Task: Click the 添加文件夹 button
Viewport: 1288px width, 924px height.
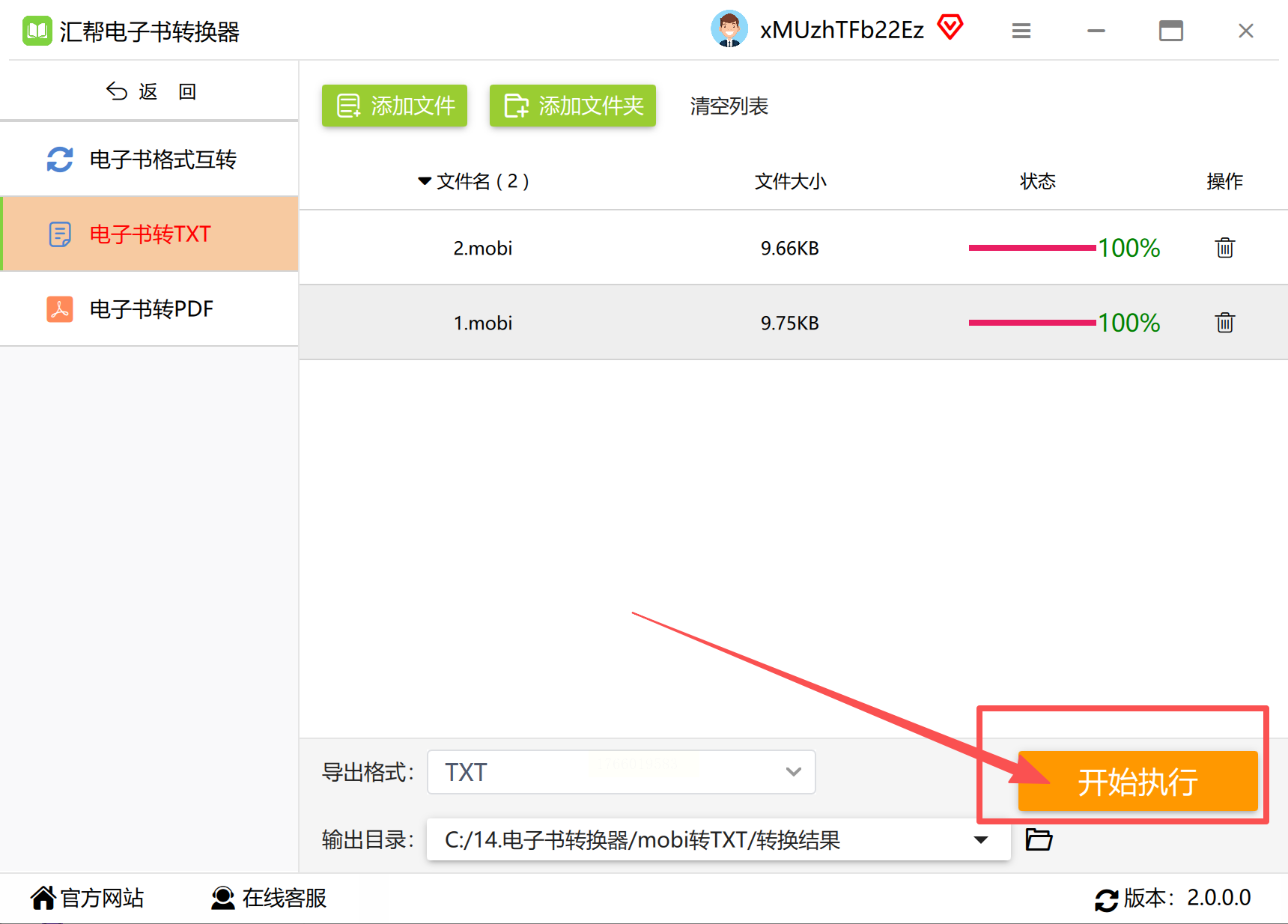Action: (x=573, y=106)
